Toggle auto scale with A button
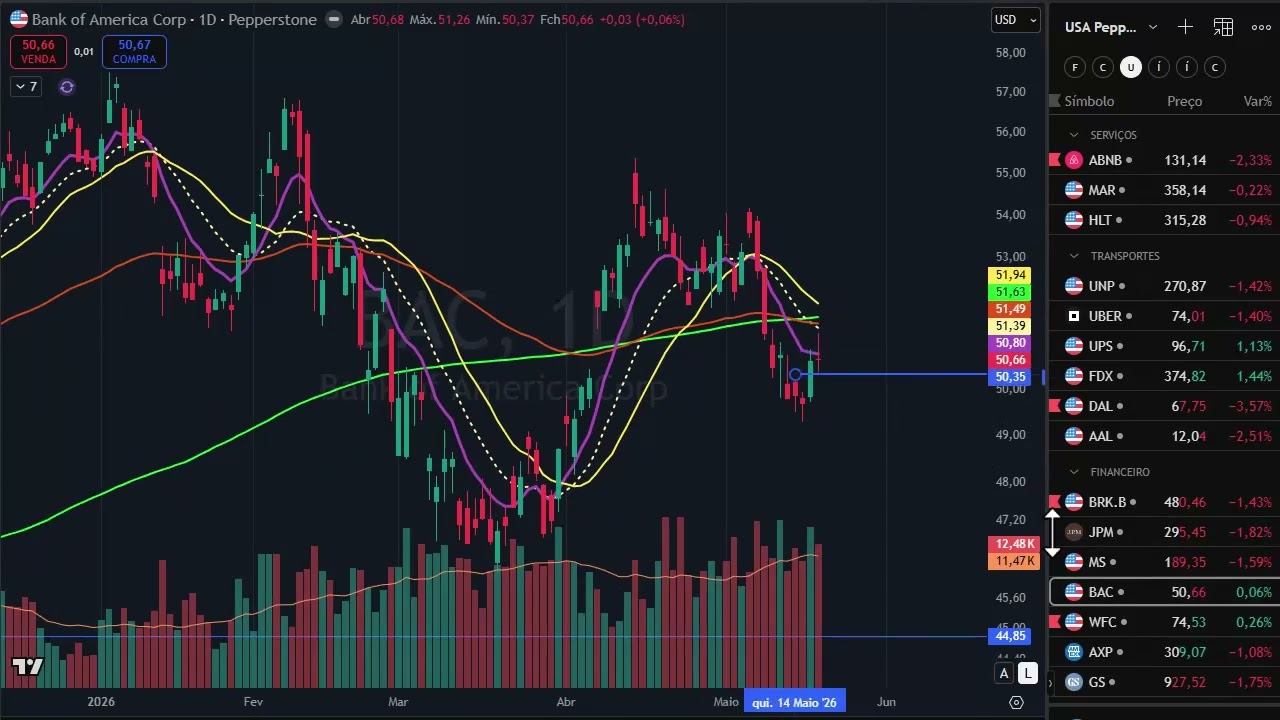Image resolution: width=1280 pixels, height=720 pixels. [1004, 673]
